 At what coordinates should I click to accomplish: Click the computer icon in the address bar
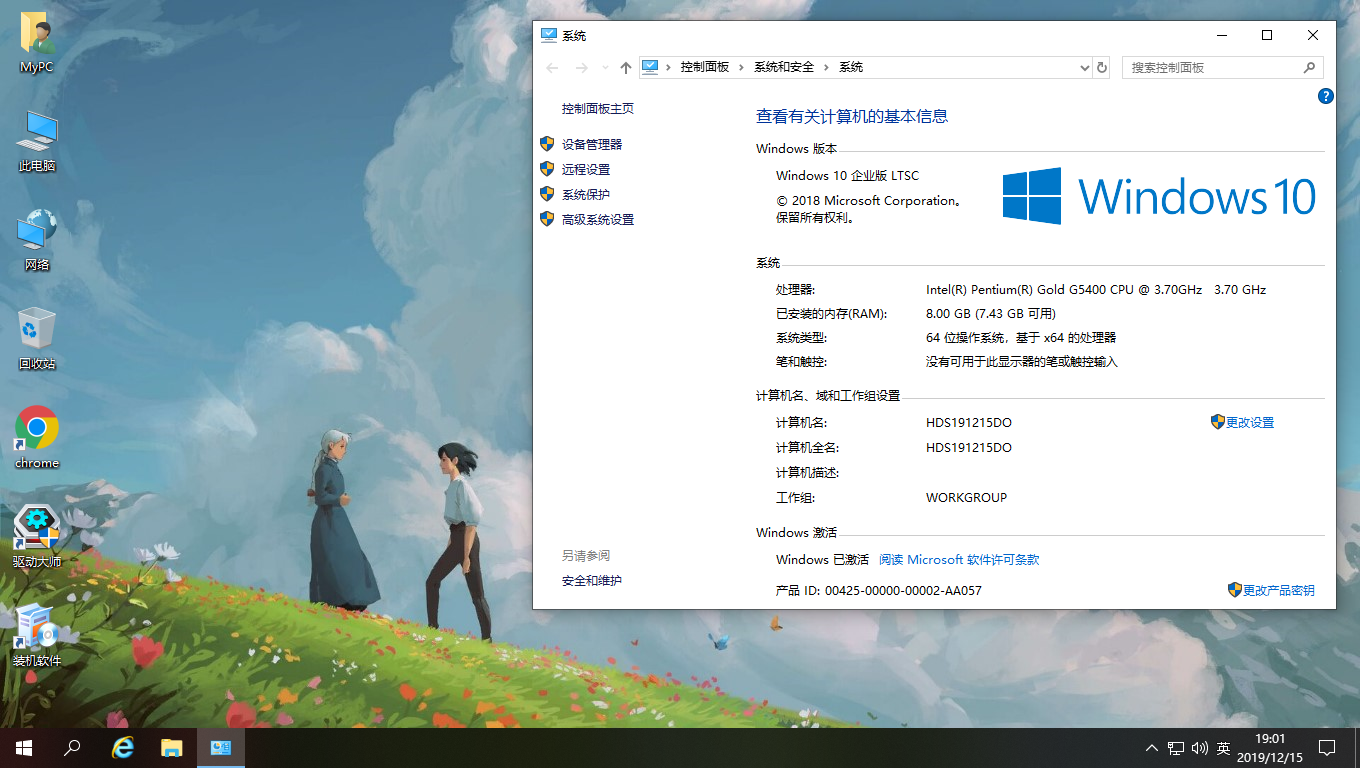pyautogui.click(x=650, y=67)
